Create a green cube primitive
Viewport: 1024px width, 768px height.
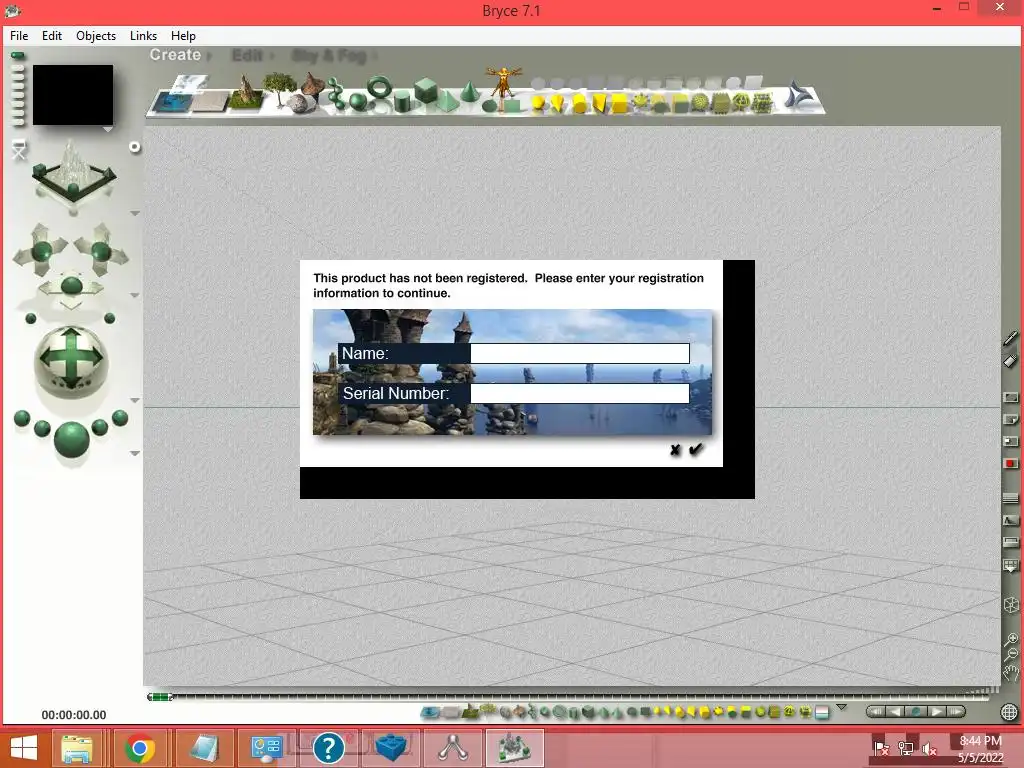pyautogui.click(x=426, y=90)
